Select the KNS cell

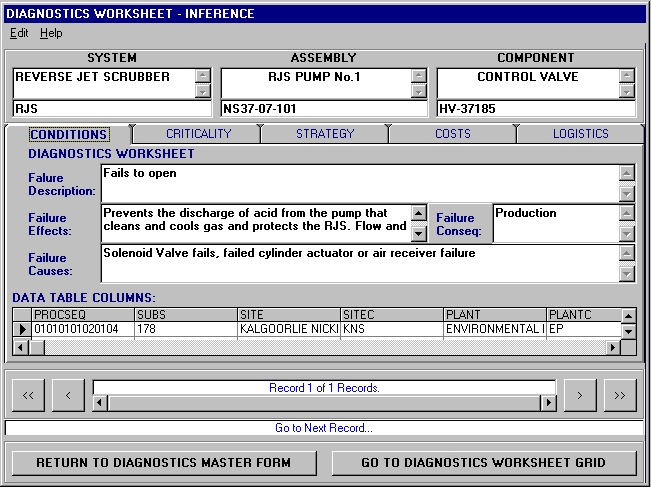click(x=392, y=329)
